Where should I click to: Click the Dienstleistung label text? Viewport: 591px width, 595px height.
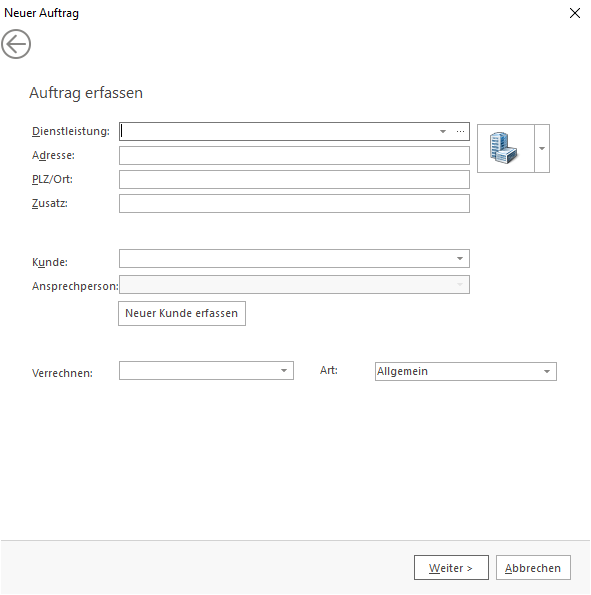pos(71,131)
